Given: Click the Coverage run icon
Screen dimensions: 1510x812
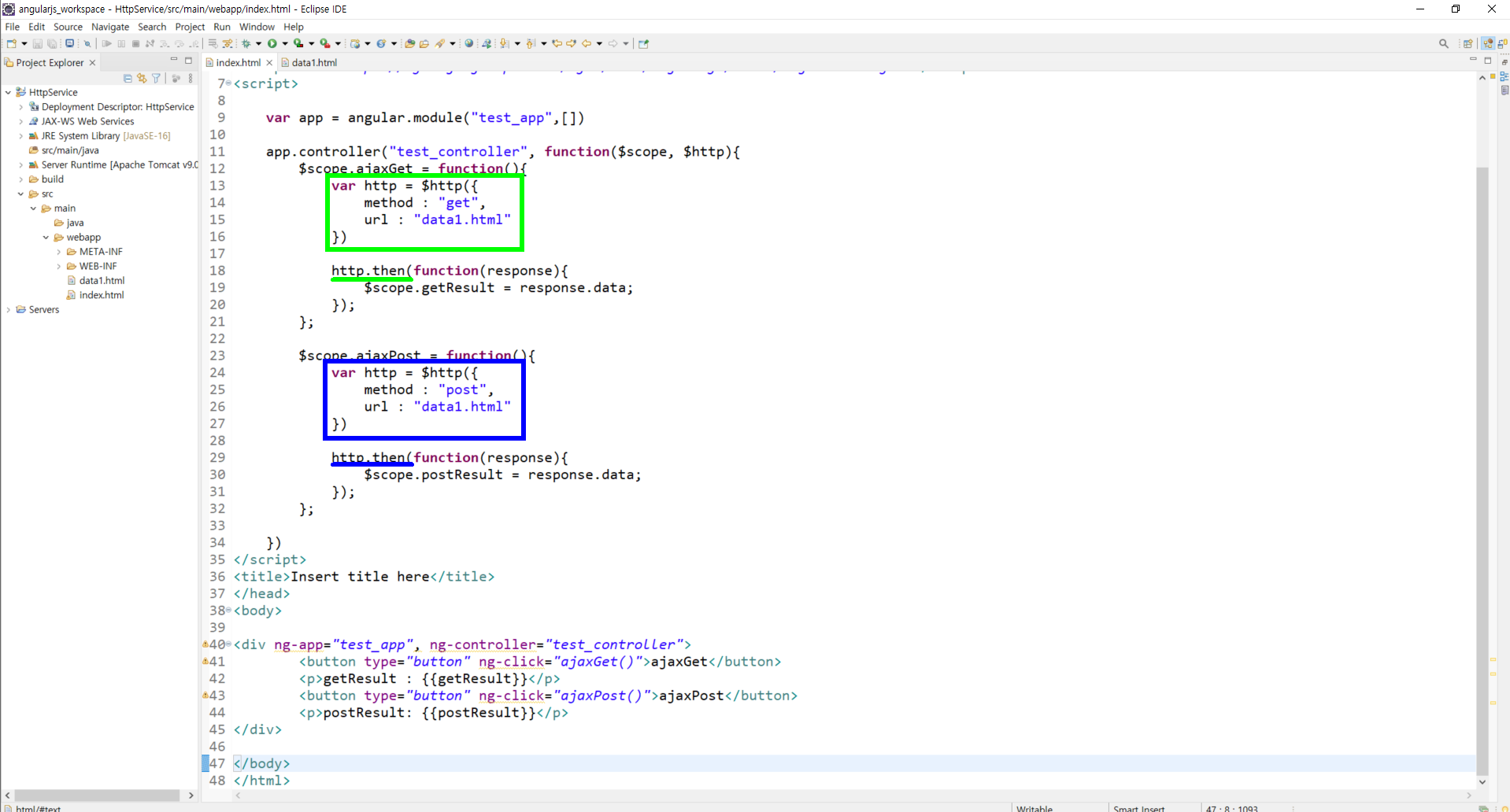Looking at the screenshot, I should pos(298,44).
